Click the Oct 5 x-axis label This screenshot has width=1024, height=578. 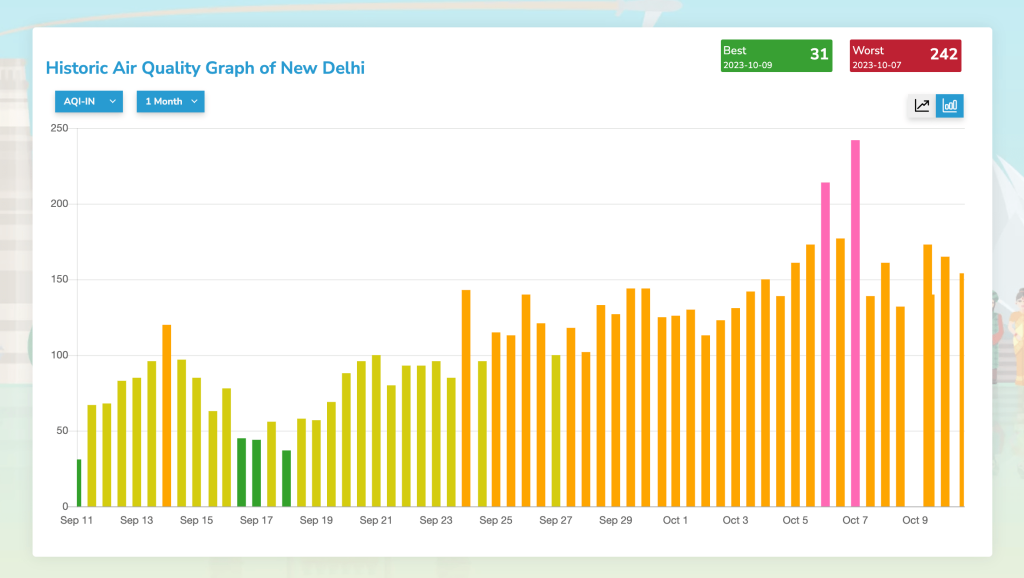point(795,521)
